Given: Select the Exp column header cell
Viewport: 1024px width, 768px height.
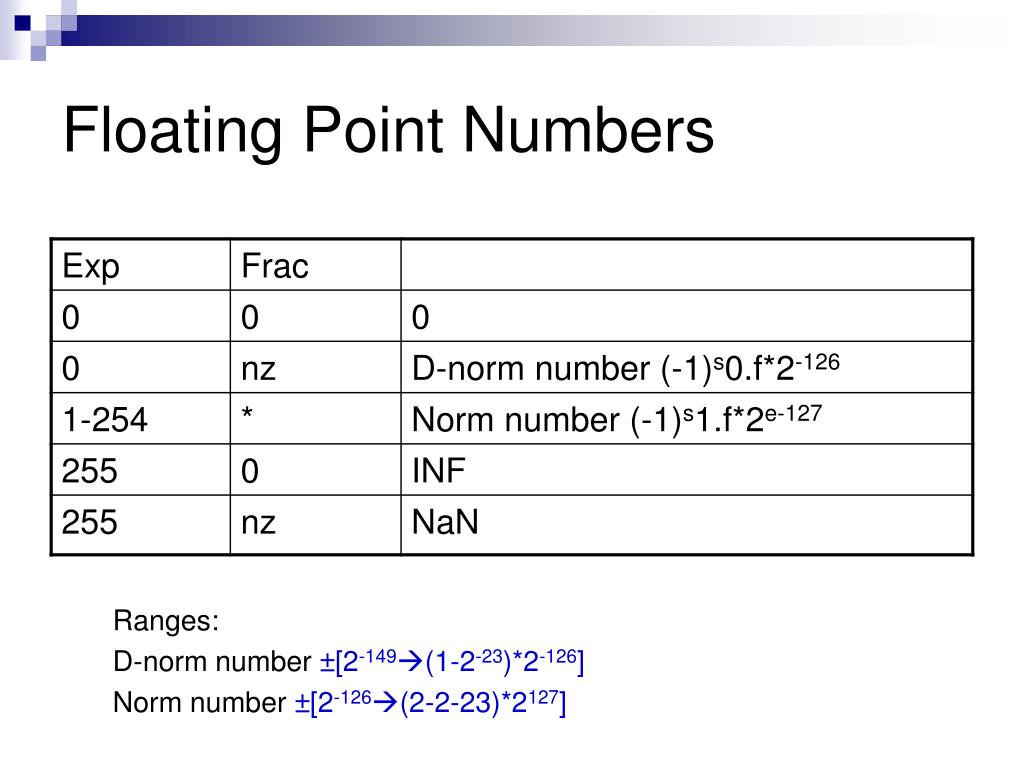Looking at the screenshot, I should coord(141,265).
